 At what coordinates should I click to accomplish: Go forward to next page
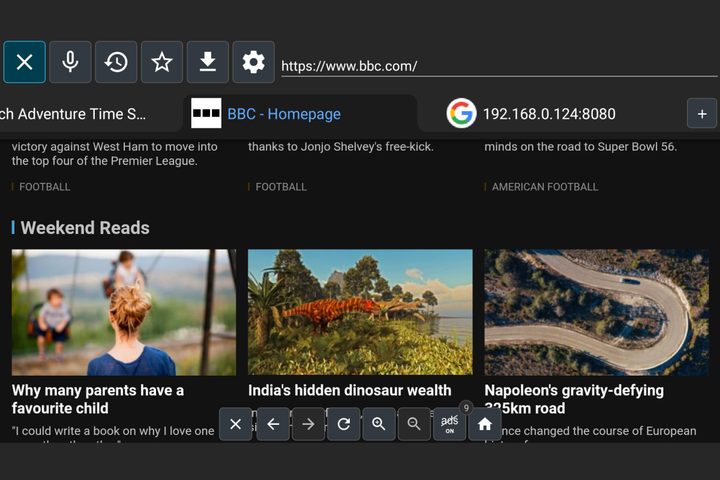pos(308,424)
